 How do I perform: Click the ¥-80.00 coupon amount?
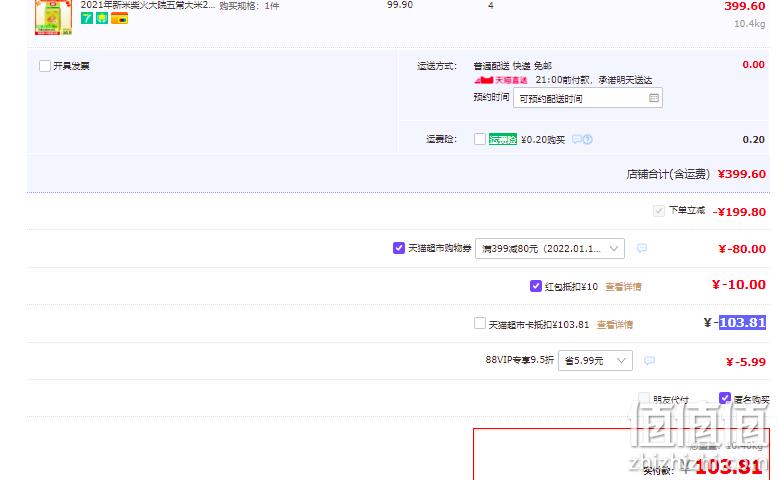(742, 249)
